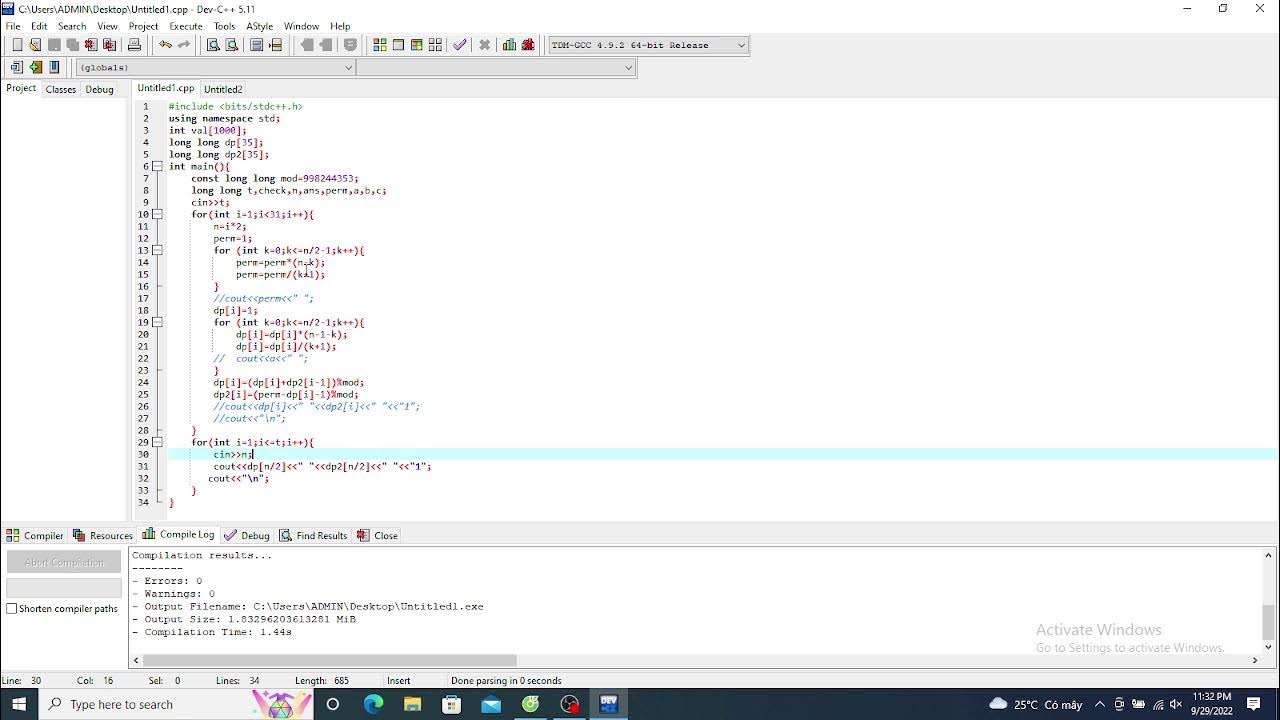
Task: Click the Close tab in the bottom panel
Action: point(377,535)
